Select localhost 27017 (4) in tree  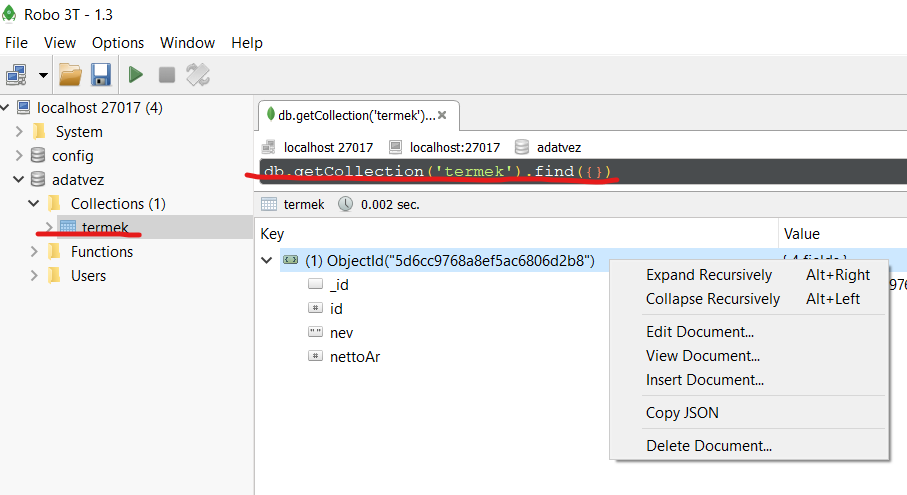(99, 108)
